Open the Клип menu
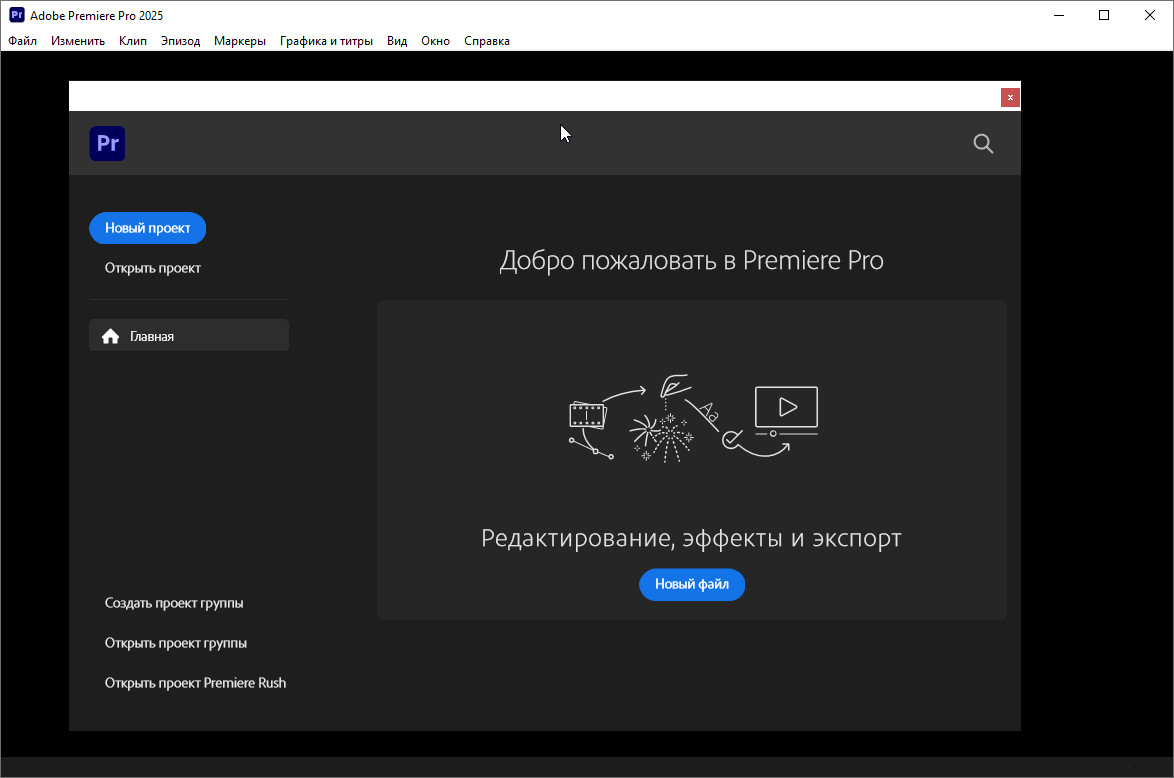This screenshot has height=778, width=1174. (x=132, y=41)
